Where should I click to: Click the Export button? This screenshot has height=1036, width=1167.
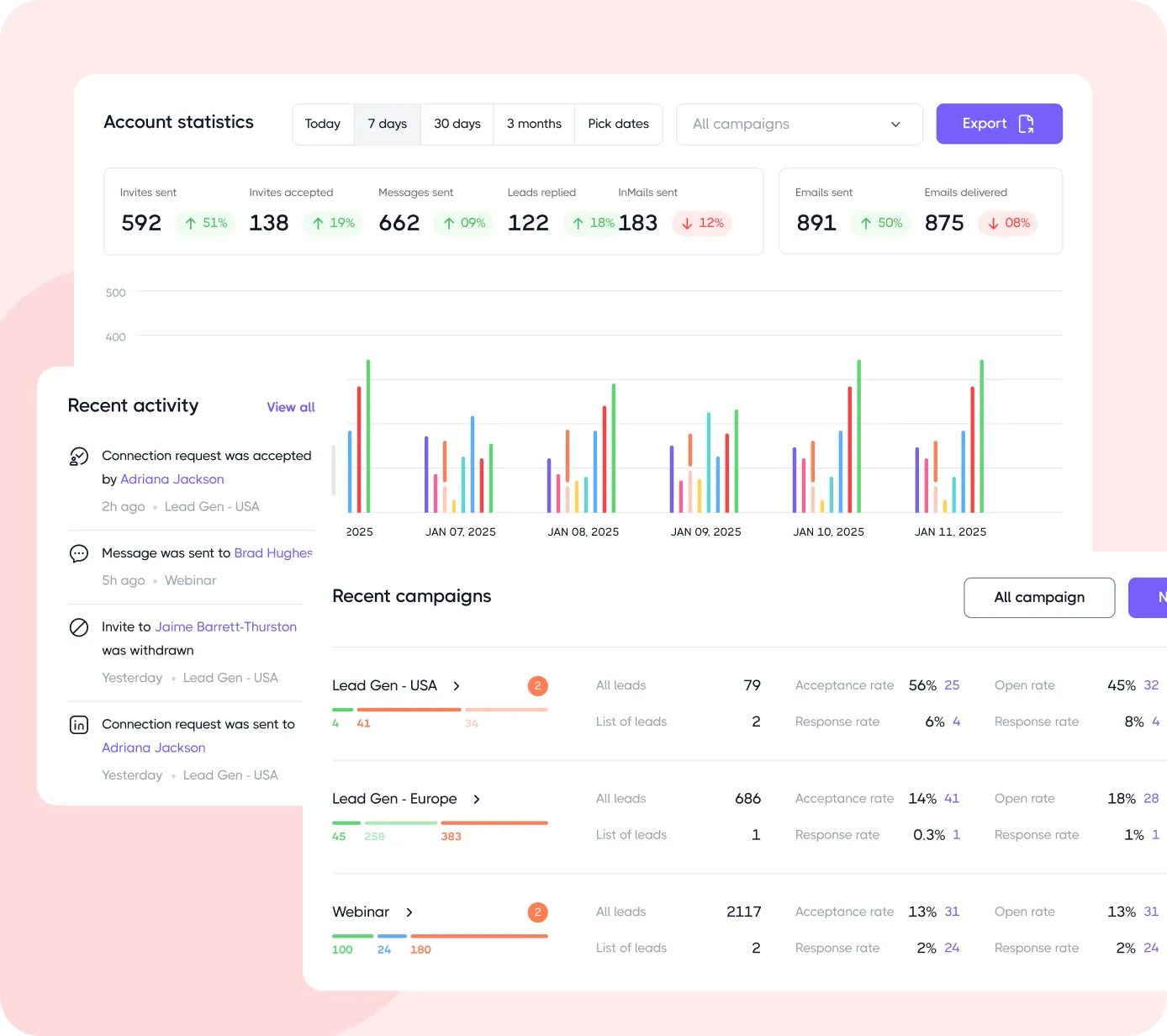[x=1000, y=124]
